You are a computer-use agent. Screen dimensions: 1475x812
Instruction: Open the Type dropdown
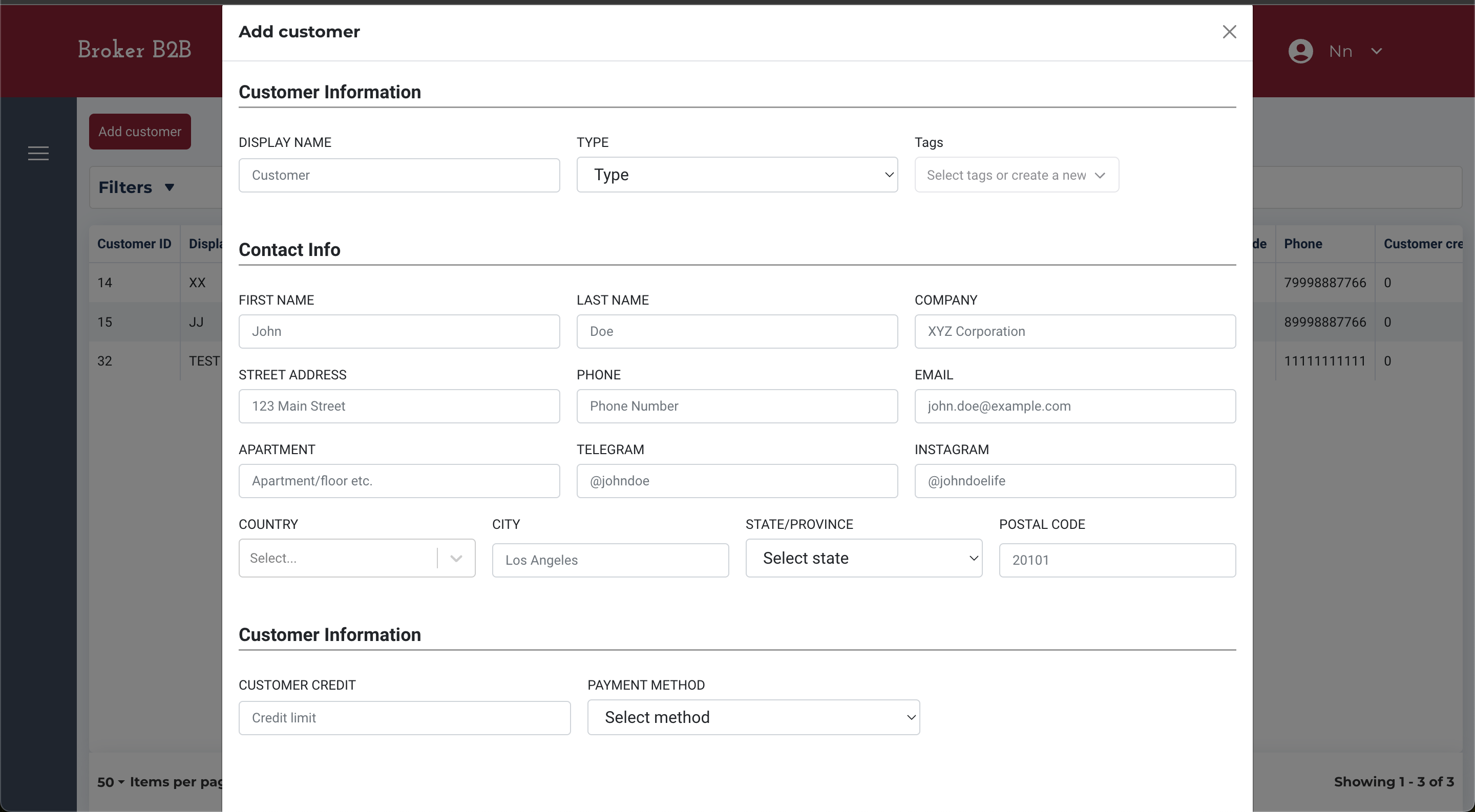736,175
